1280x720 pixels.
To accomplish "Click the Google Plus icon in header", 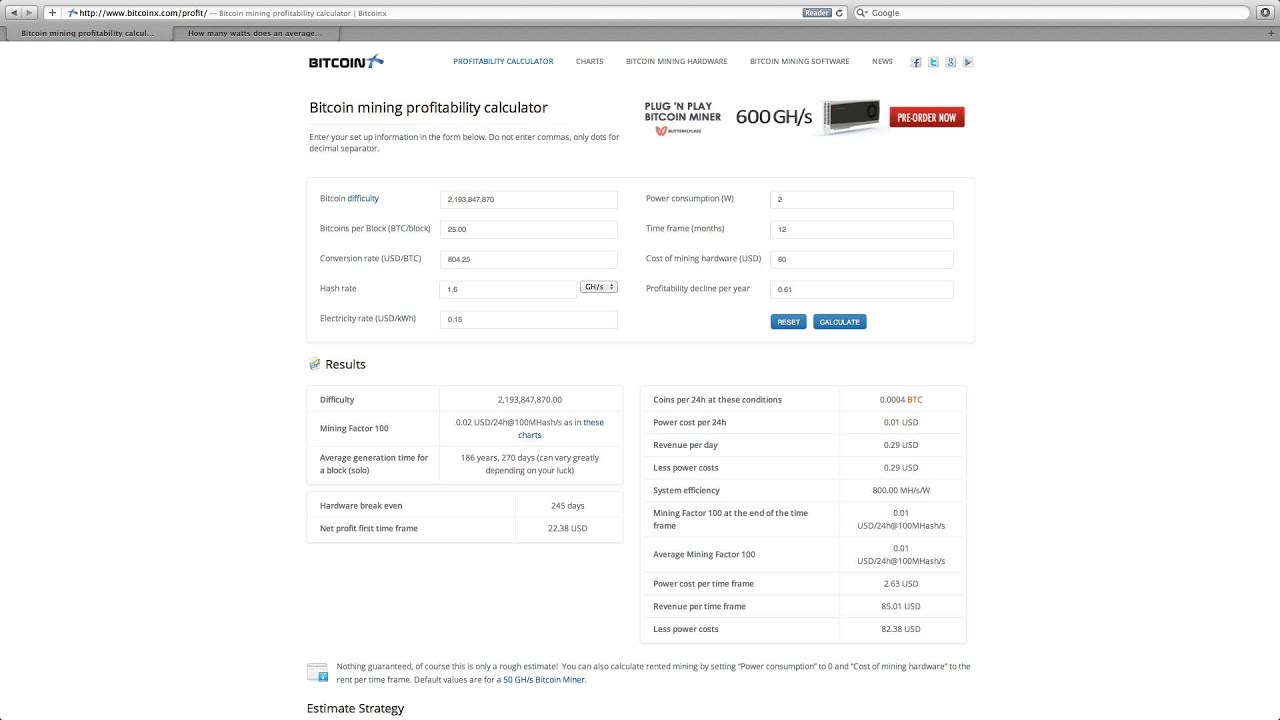I will point(950,62).
